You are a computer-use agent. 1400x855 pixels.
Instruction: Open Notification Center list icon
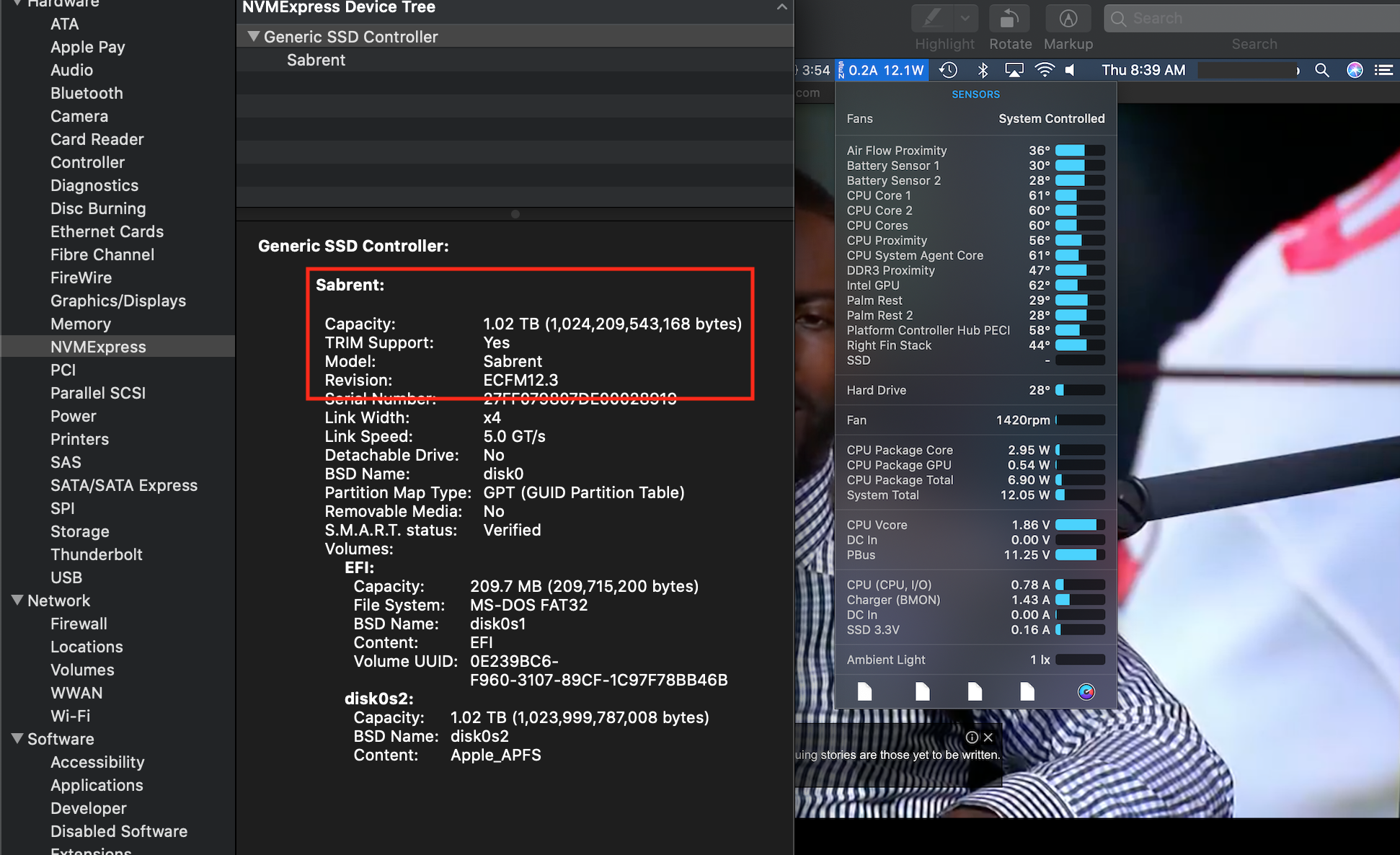(1383, 70)
